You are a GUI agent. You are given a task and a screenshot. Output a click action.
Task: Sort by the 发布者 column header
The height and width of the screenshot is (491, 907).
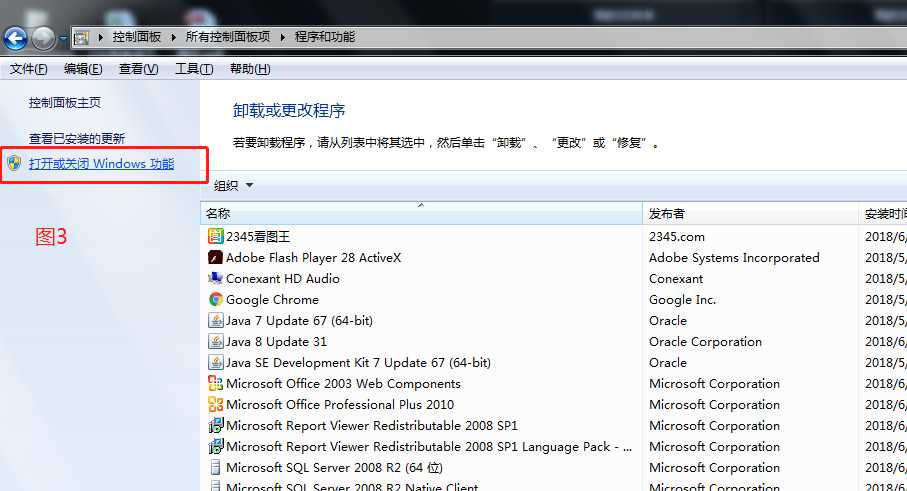tap(750, 213)
